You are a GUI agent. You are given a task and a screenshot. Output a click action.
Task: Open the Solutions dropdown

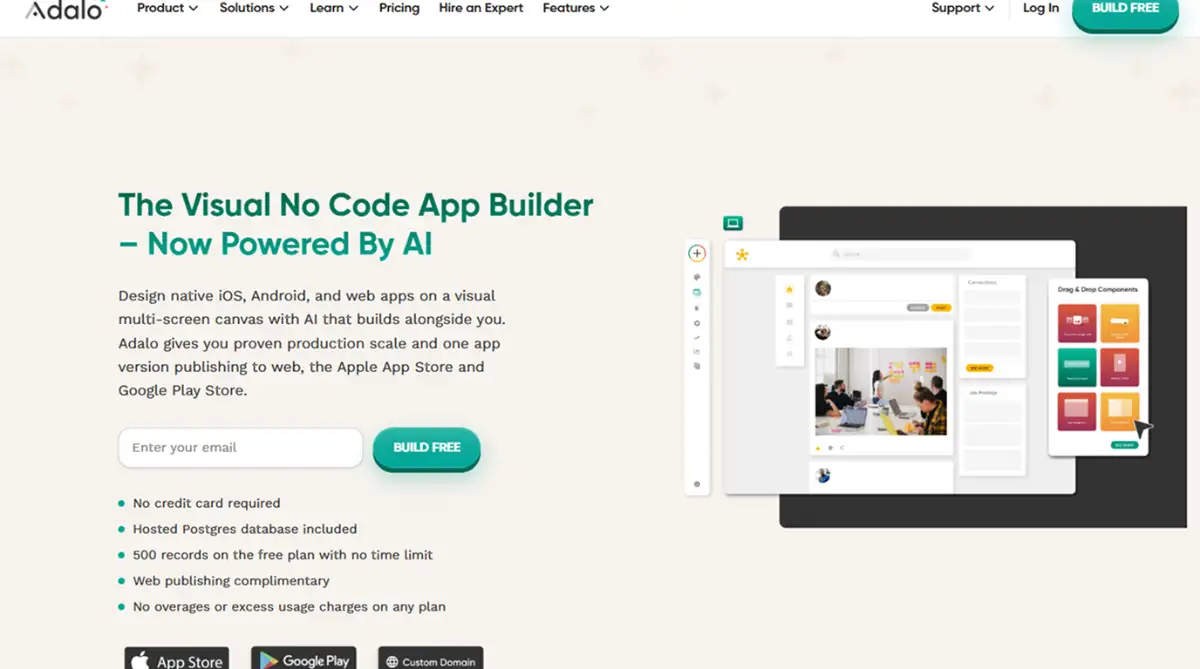click(254, 8)
